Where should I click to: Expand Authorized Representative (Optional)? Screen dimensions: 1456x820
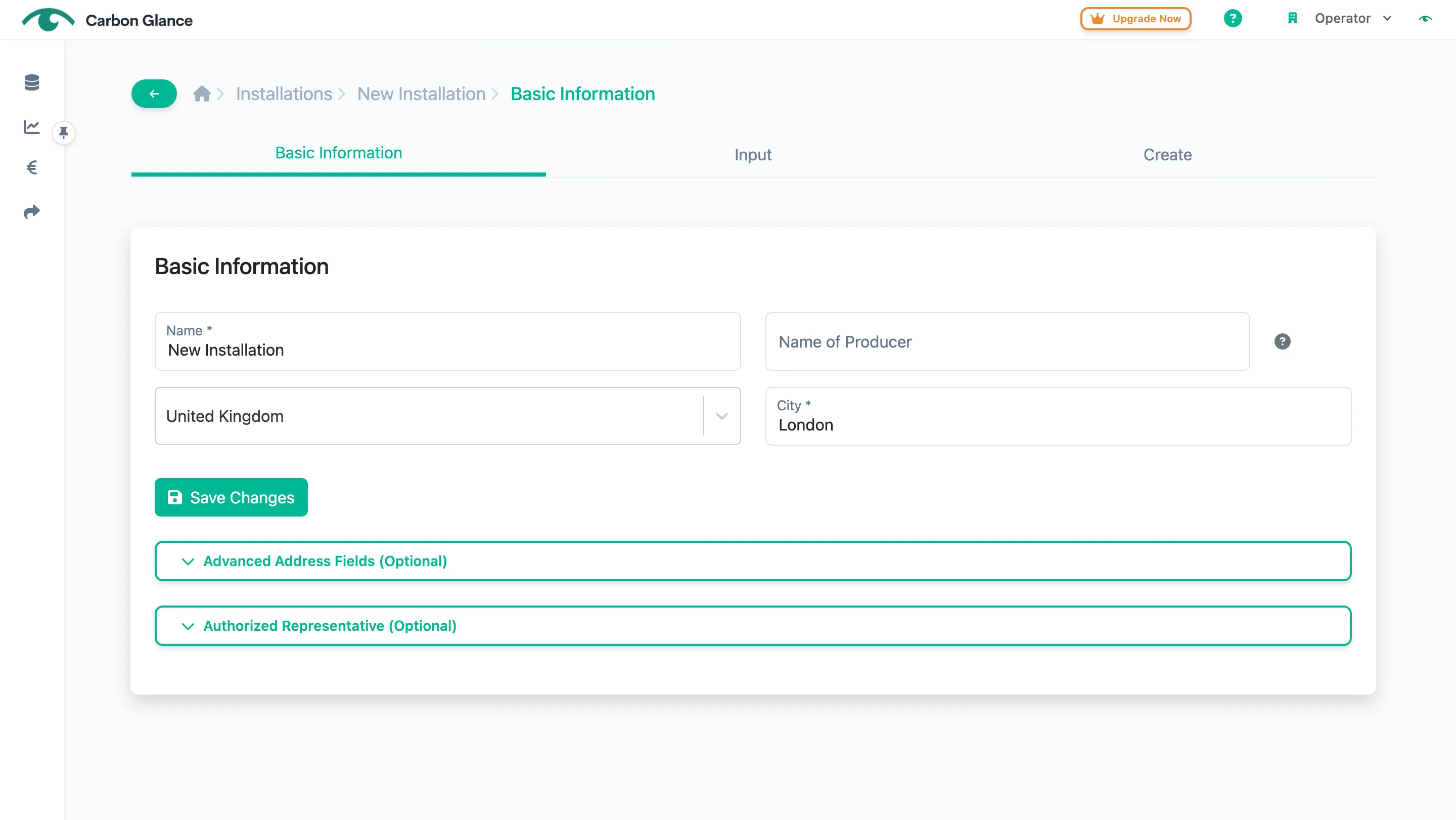coord(753,625)
